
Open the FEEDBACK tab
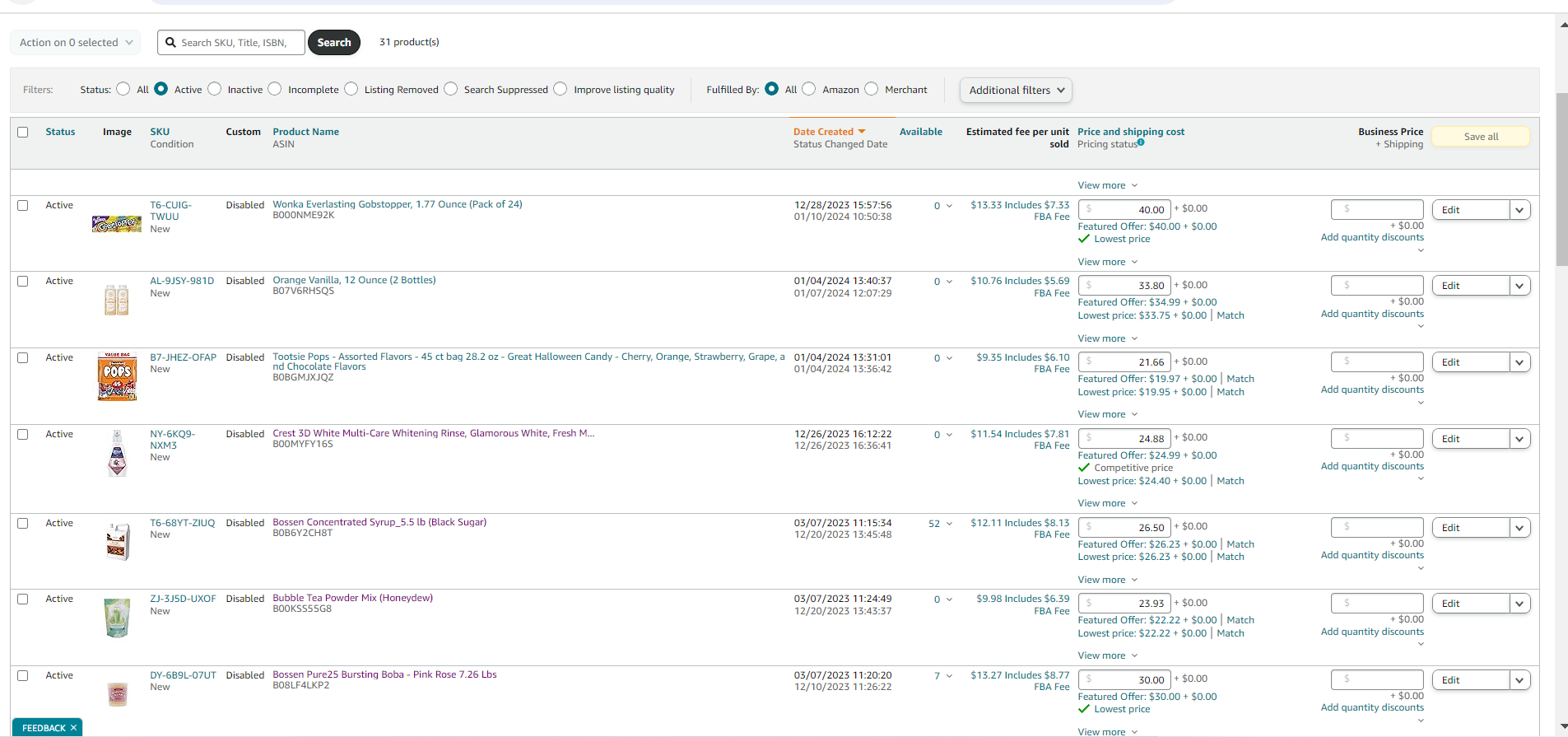(x=44, y=728)
